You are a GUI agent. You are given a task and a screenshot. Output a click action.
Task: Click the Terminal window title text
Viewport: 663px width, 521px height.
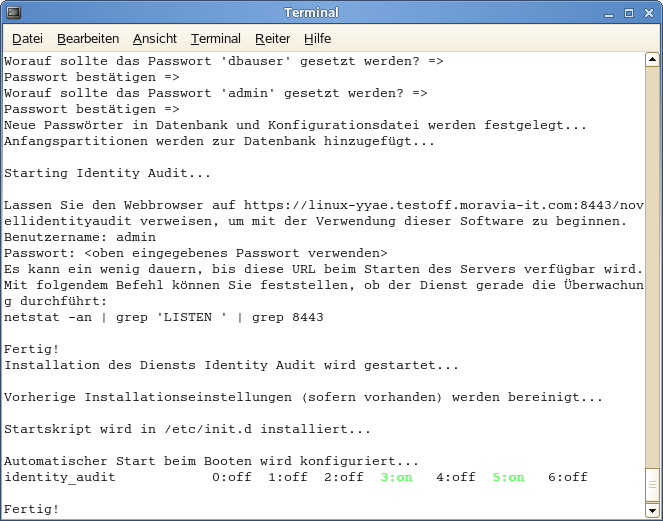tap(311, 13)
